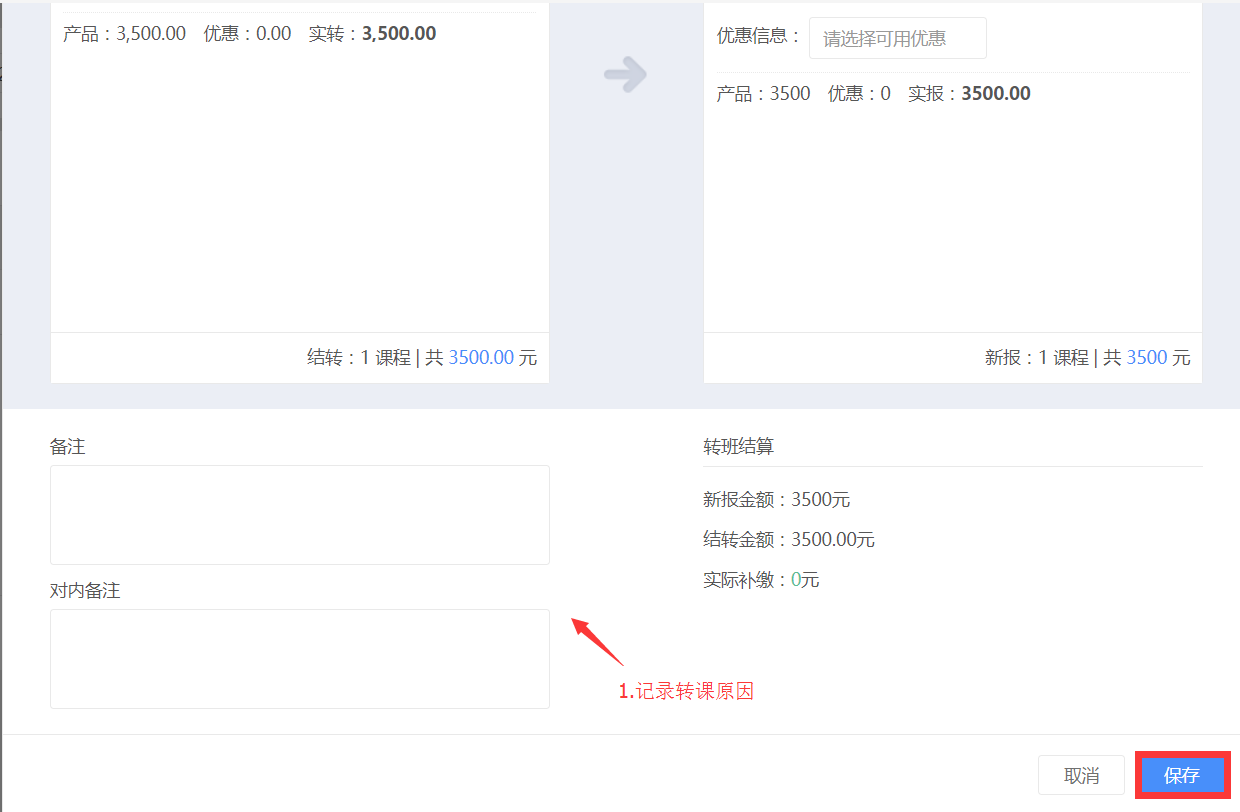This screenshot has height=812, width=1240.
Task: Click into the 对内备注 text area
Action: [x=300, y=659]
